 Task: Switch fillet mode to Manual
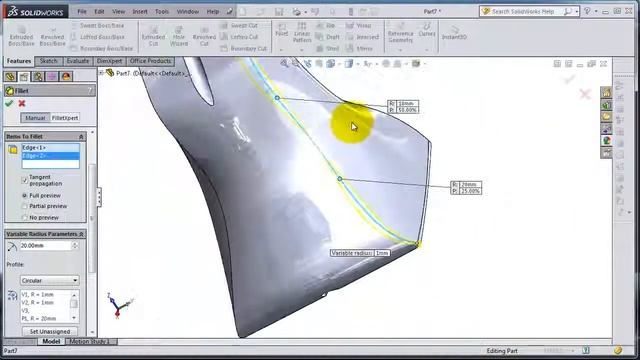(35, 118)
